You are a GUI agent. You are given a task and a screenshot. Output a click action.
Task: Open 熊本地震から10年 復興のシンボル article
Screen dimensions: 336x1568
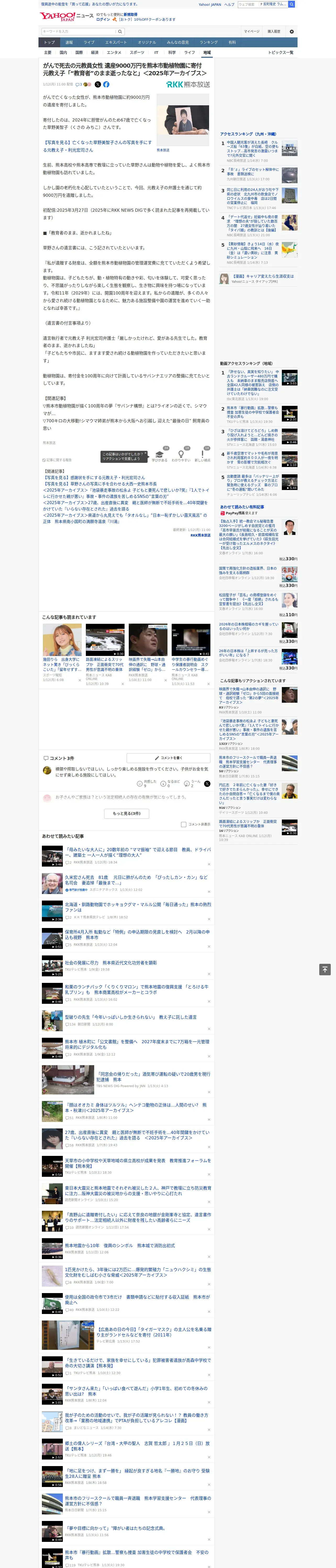(120, 1246)
